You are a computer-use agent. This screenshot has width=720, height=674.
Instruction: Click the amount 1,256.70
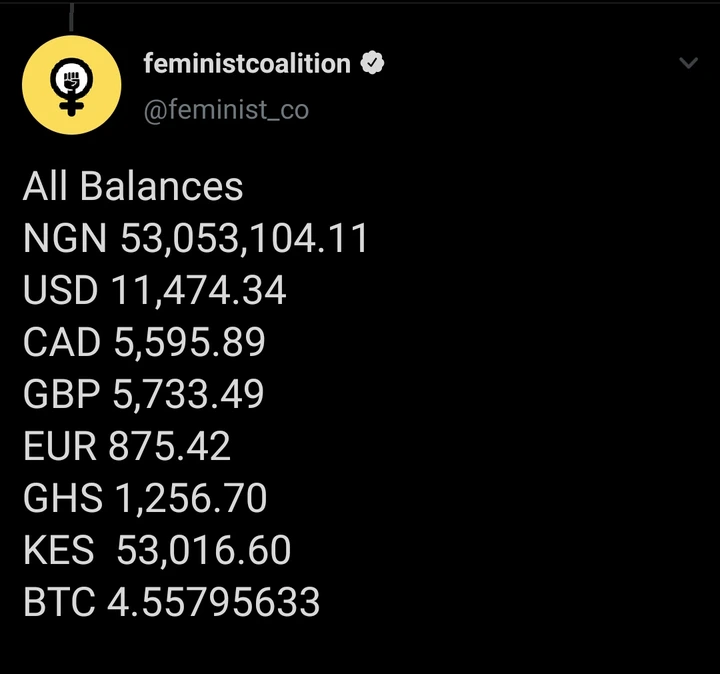(190, 499)
